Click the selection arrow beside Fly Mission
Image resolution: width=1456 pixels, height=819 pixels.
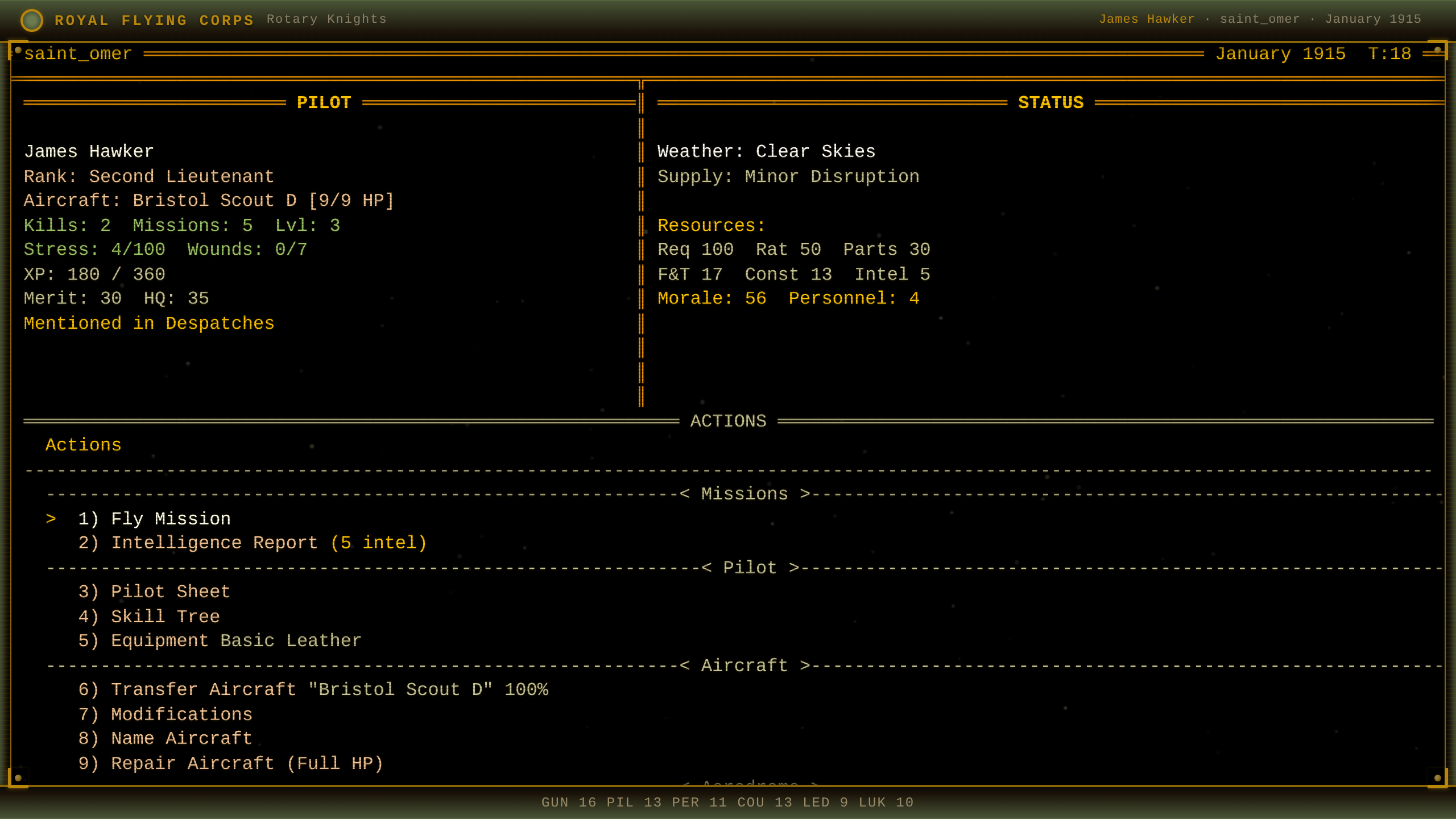coord(51,518)
